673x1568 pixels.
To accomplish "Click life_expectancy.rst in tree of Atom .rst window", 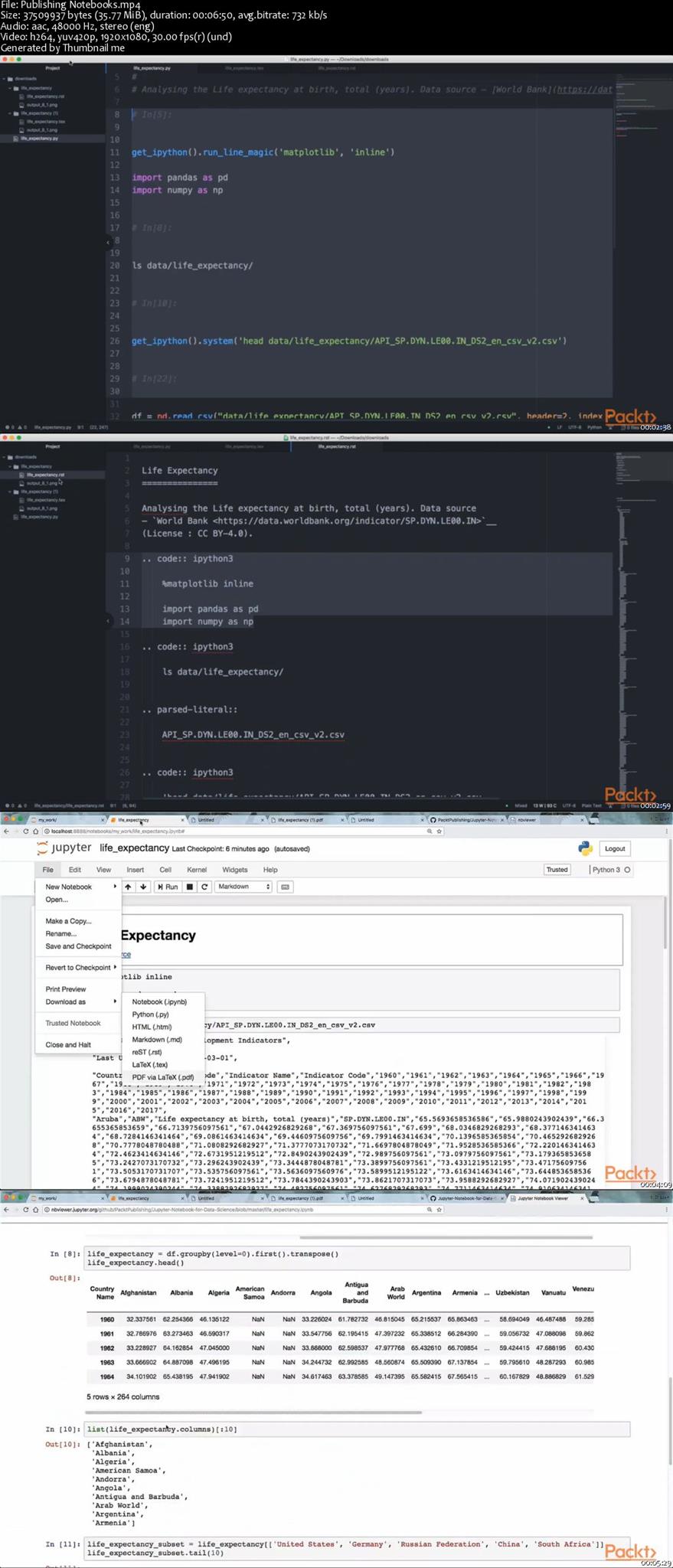I will click(45, 475).
